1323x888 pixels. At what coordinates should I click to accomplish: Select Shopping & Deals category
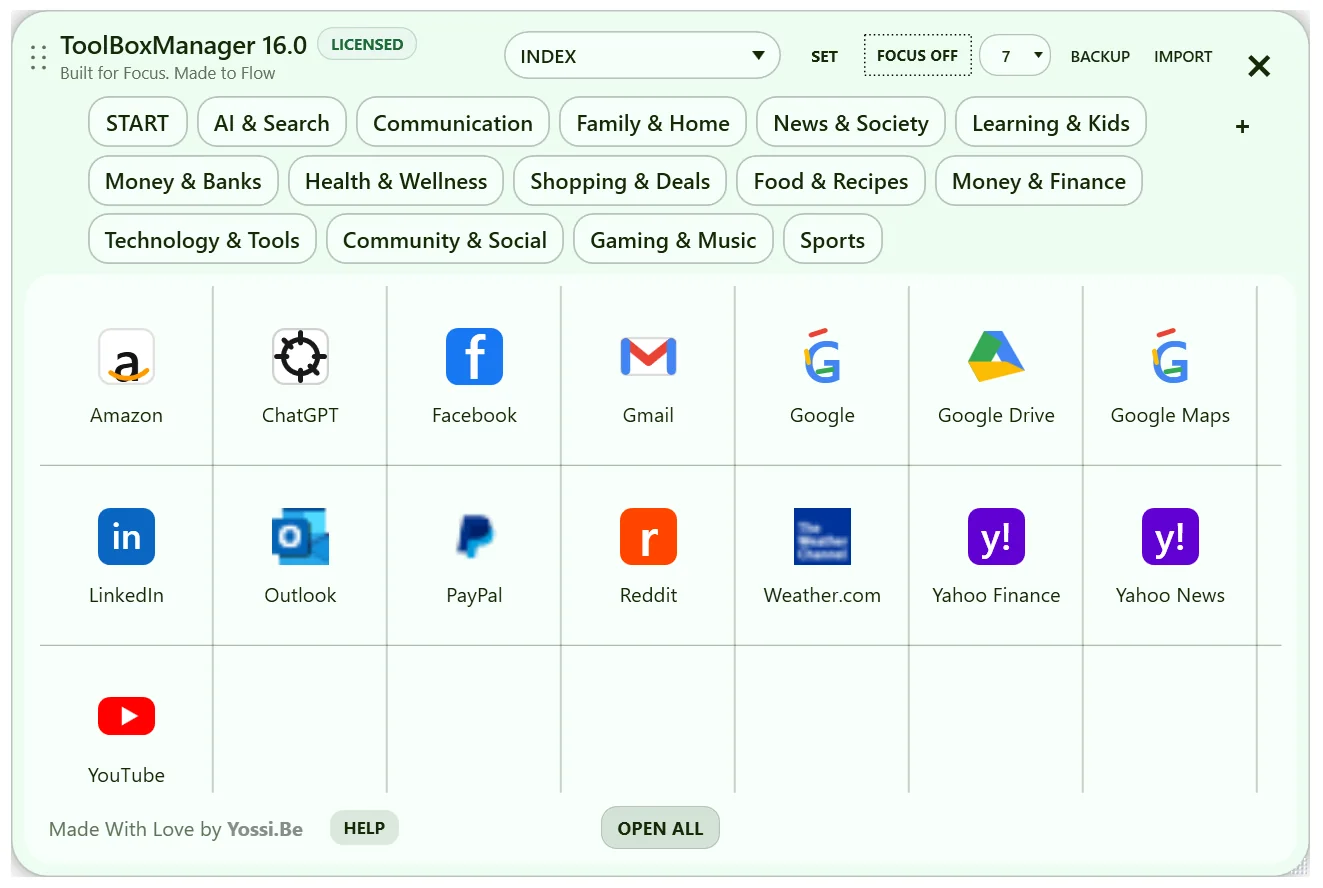point(620,181)
